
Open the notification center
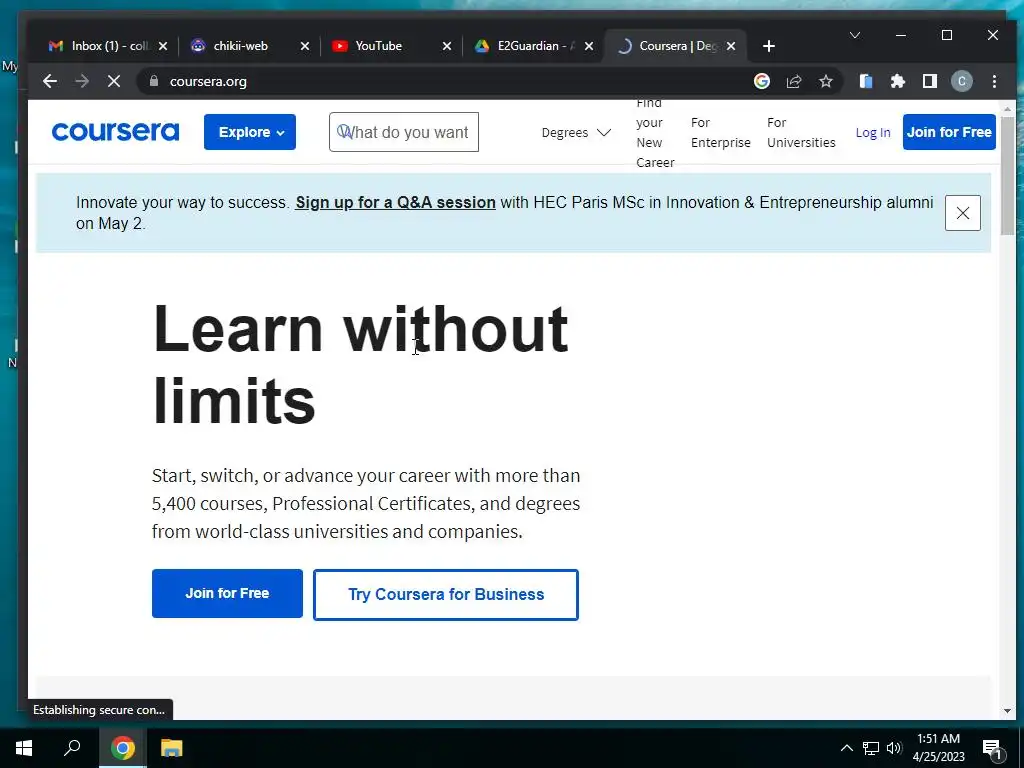pyautogui.click(x=993, y=748)
